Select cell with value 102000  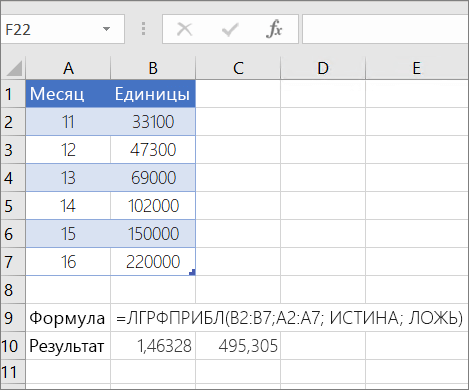[x=153, y=205]
